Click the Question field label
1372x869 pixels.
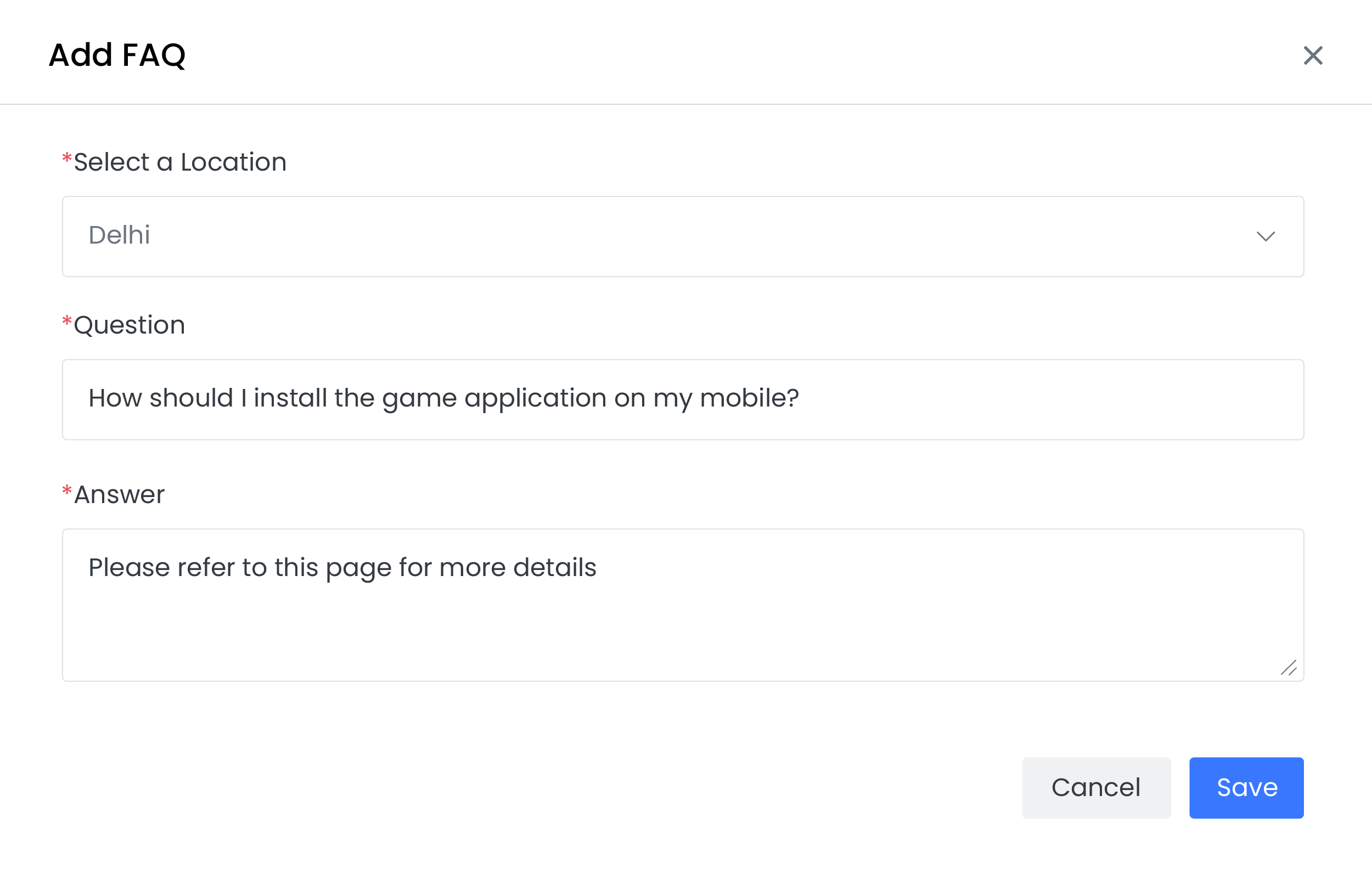[x=130, y=325]
